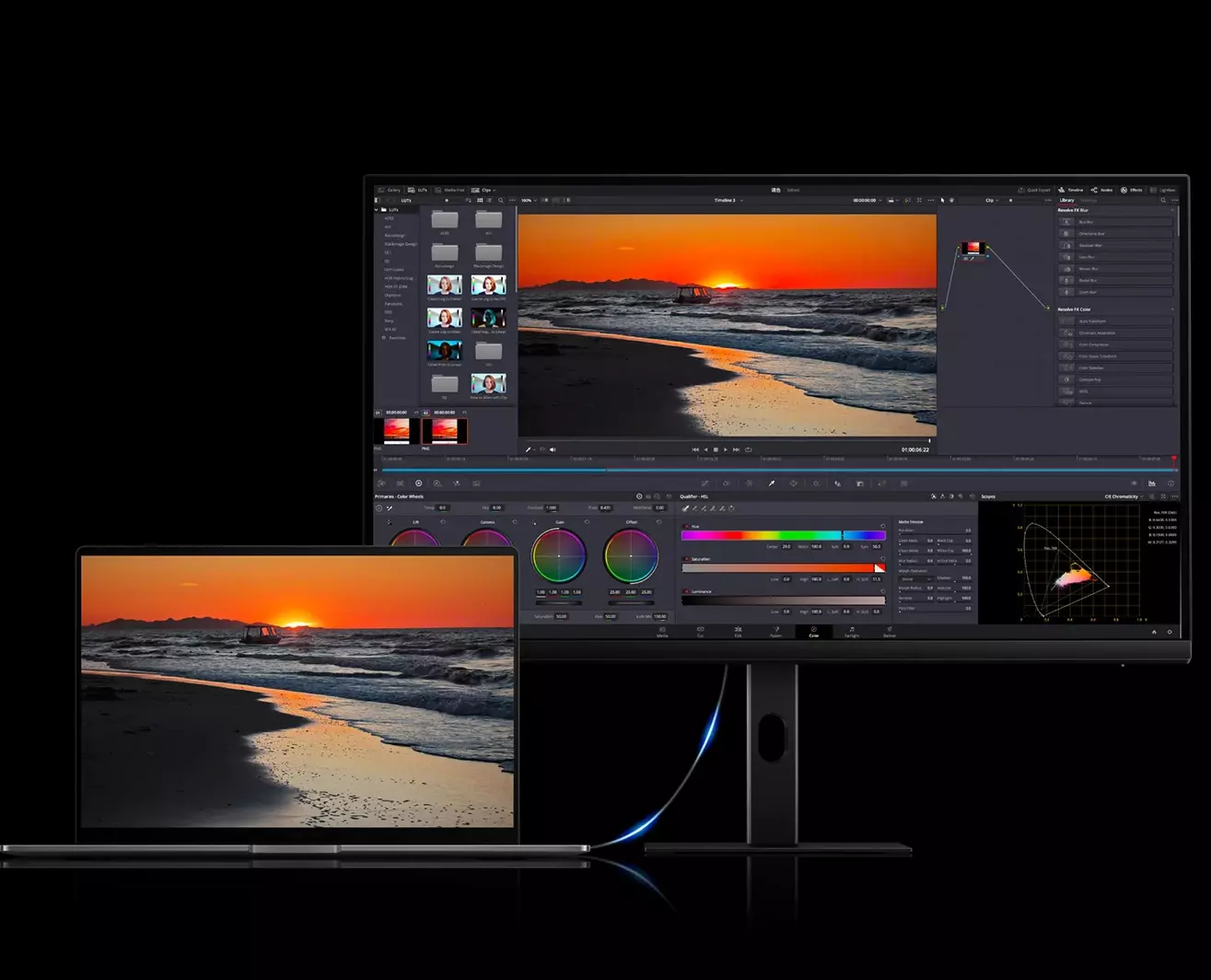Toggle the Luminance qualifier enable dot
The height and width of the screenshot is (980, 1211).
point(686,591)
